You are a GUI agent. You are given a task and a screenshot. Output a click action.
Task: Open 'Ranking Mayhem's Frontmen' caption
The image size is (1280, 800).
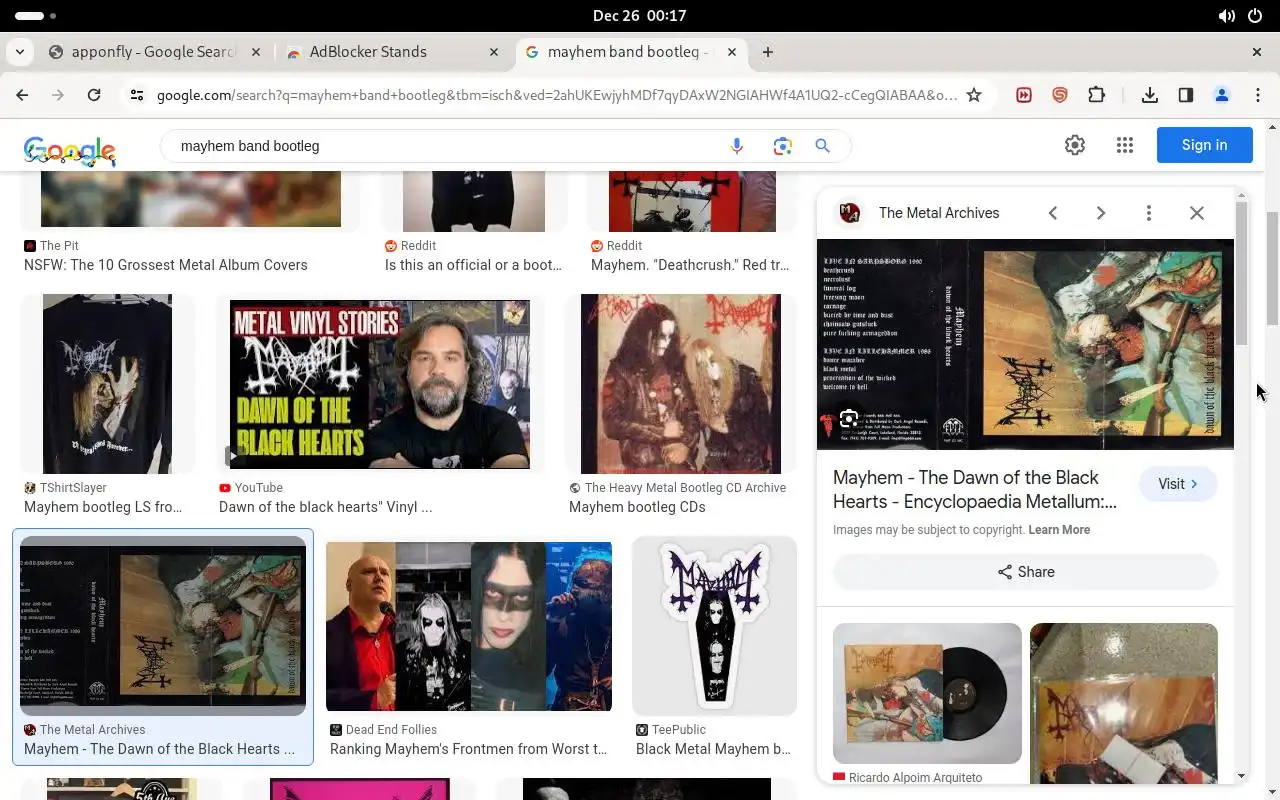(468, 749)
